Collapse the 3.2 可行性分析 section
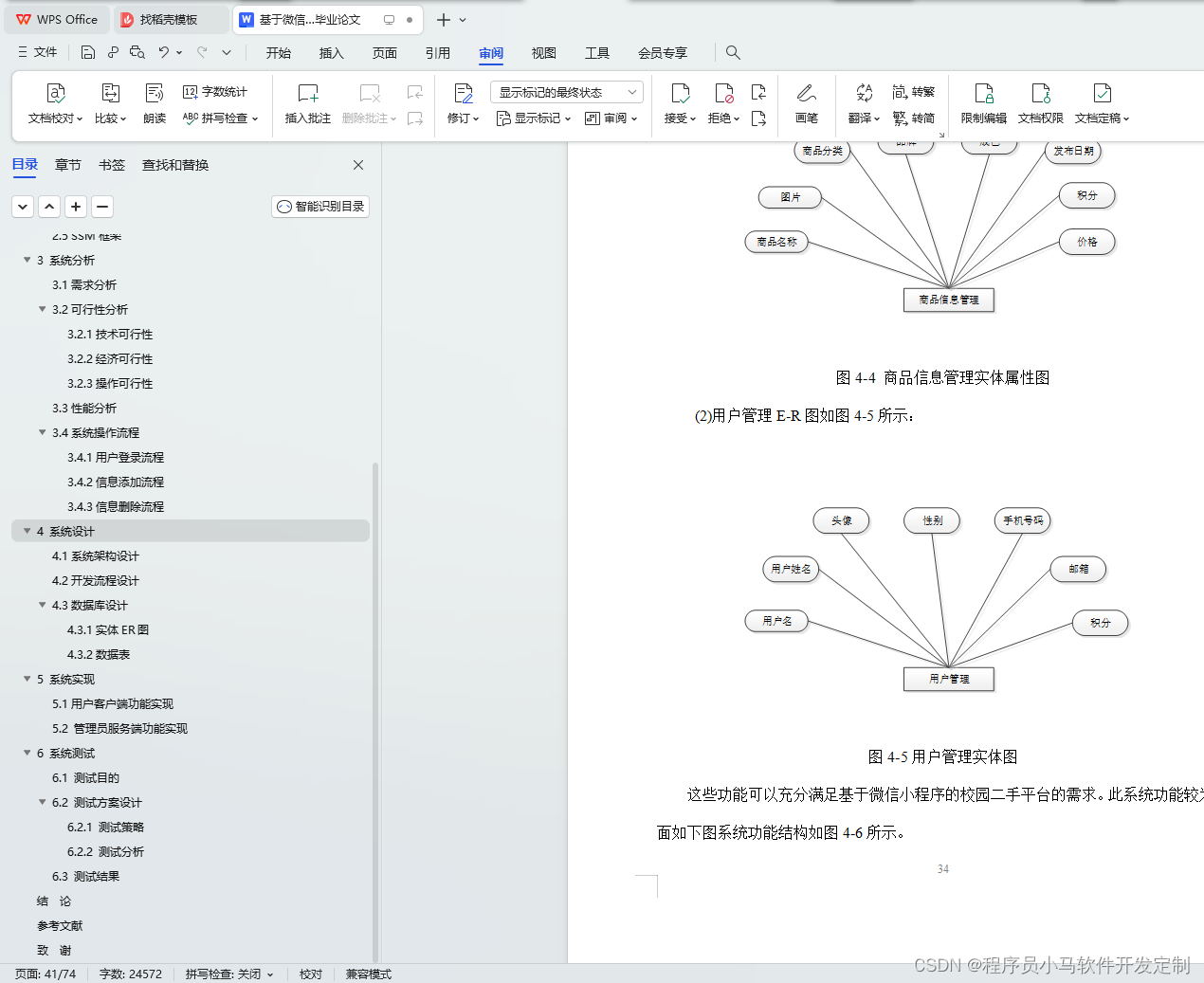Viewport: 1204px width, 983px height. pos(43,309)
